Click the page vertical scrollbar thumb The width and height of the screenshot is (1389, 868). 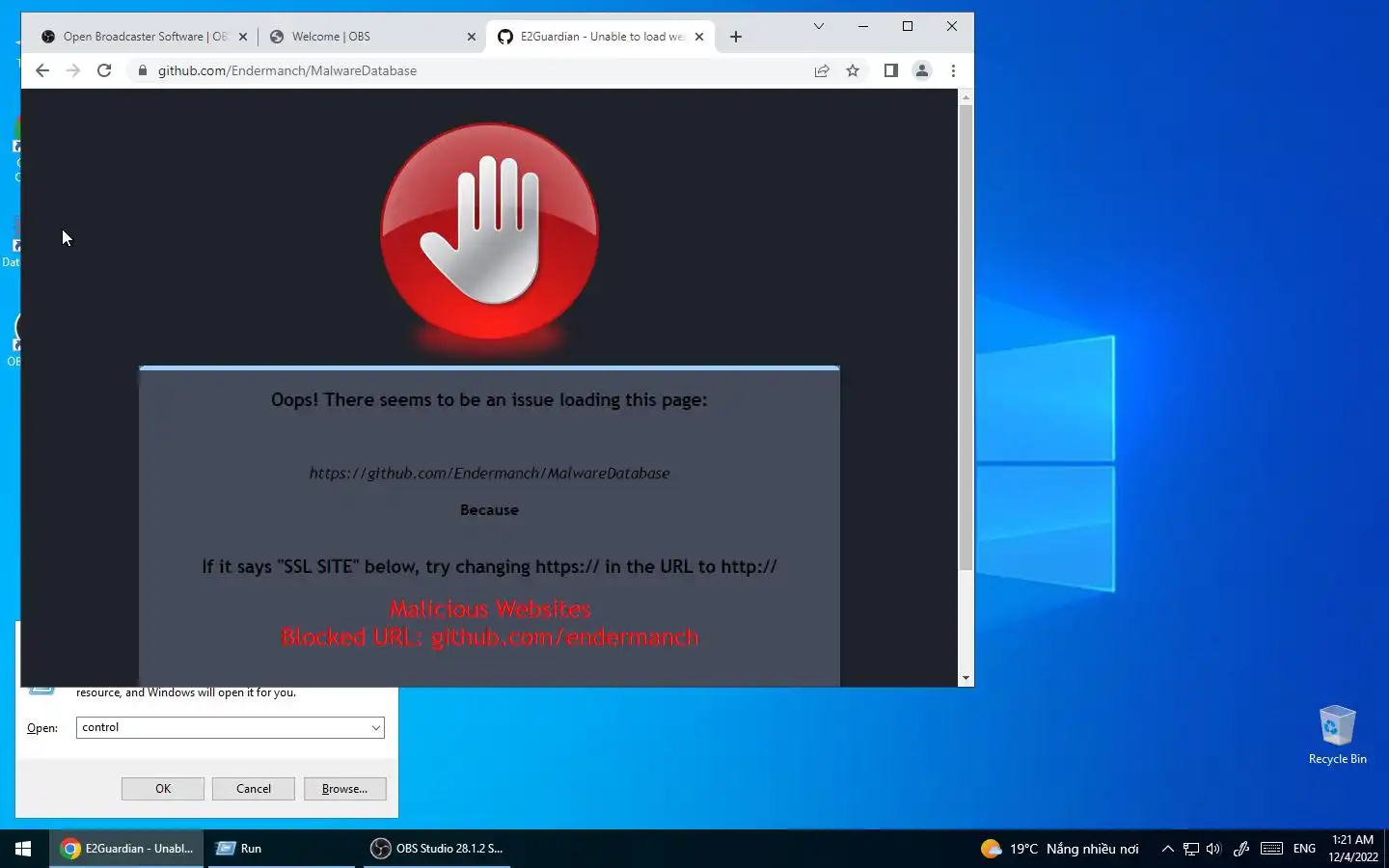966,338
